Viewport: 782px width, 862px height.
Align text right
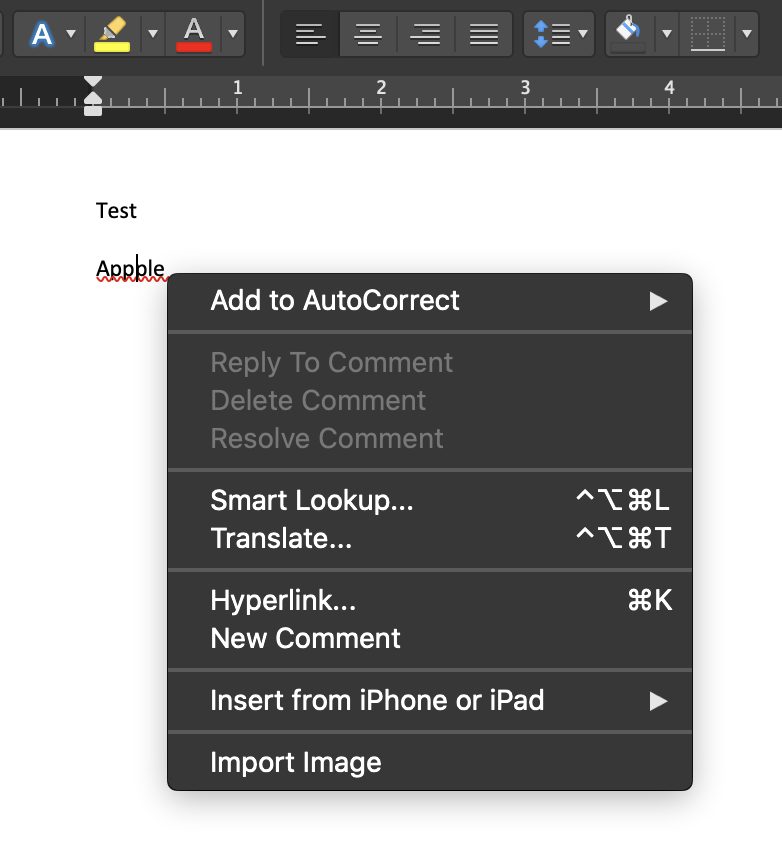point(426,34)
